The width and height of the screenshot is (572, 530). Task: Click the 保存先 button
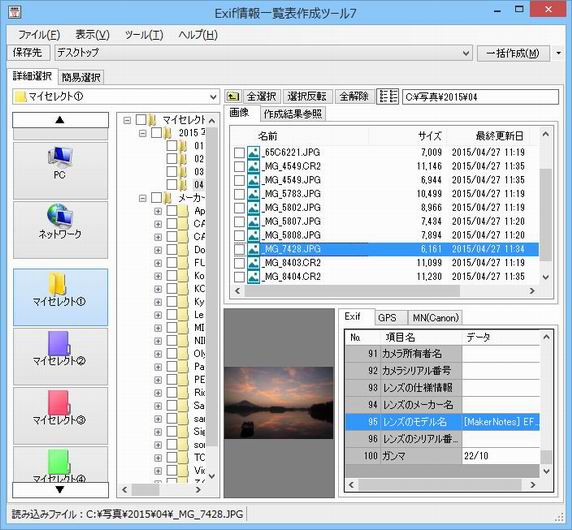[28, 53]
